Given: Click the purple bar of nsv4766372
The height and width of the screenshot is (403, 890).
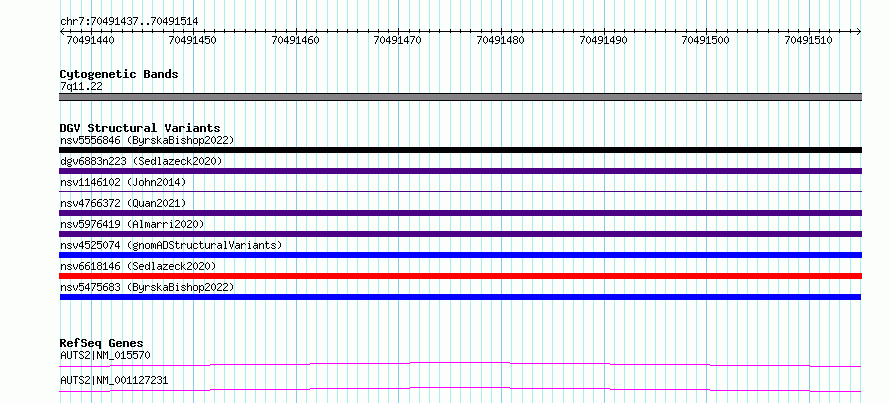Looking at the screenshot, I should pyautogui.click(x=460, y=213).
